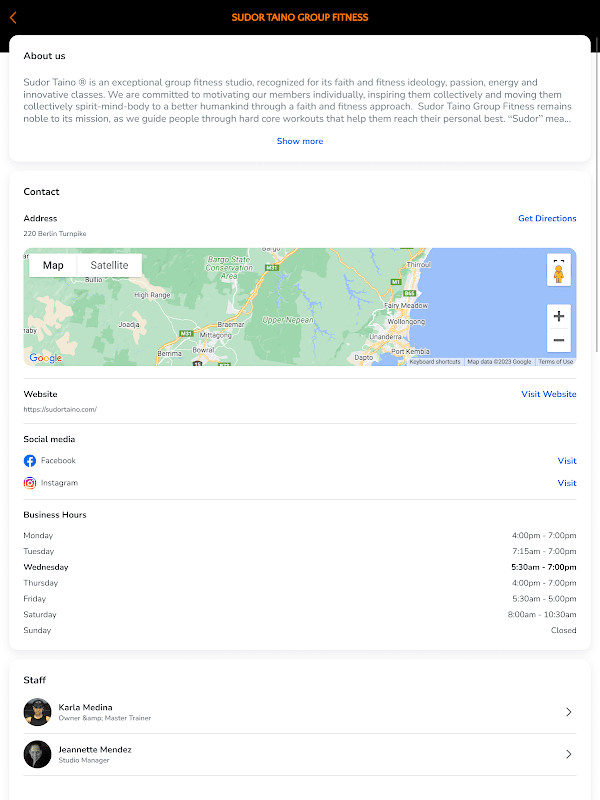Viewport: 600px width, 800px height.
Task: Click the Visit Website link
Action: [549, 394]
